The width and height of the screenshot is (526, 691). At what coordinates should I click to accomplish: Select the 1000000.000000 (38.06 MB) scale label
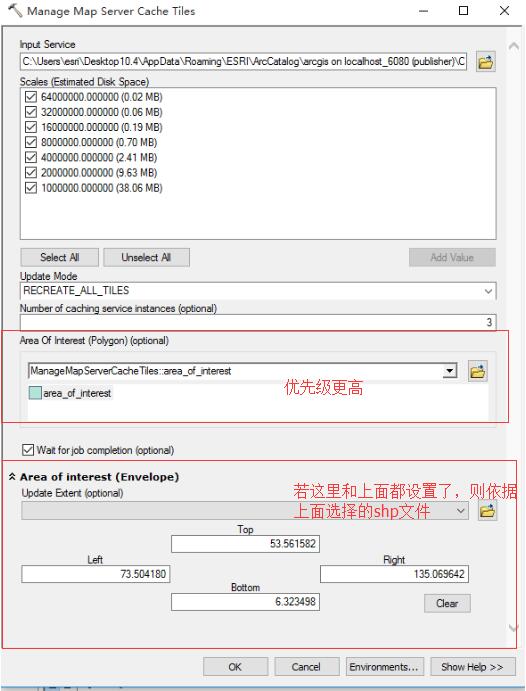pyautogui.click(x=102, y=188)
